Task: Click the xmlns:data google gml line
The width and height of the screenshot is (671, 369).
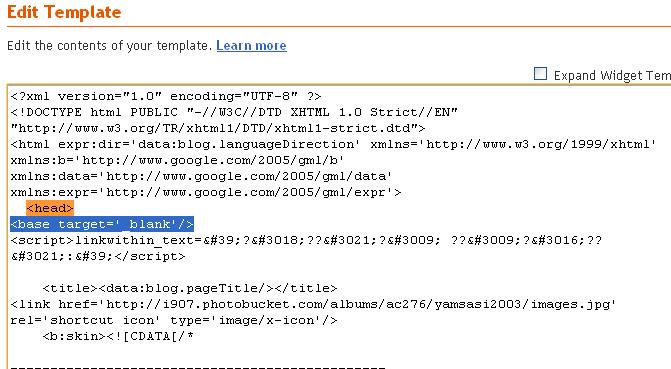Action: [202, 176]
